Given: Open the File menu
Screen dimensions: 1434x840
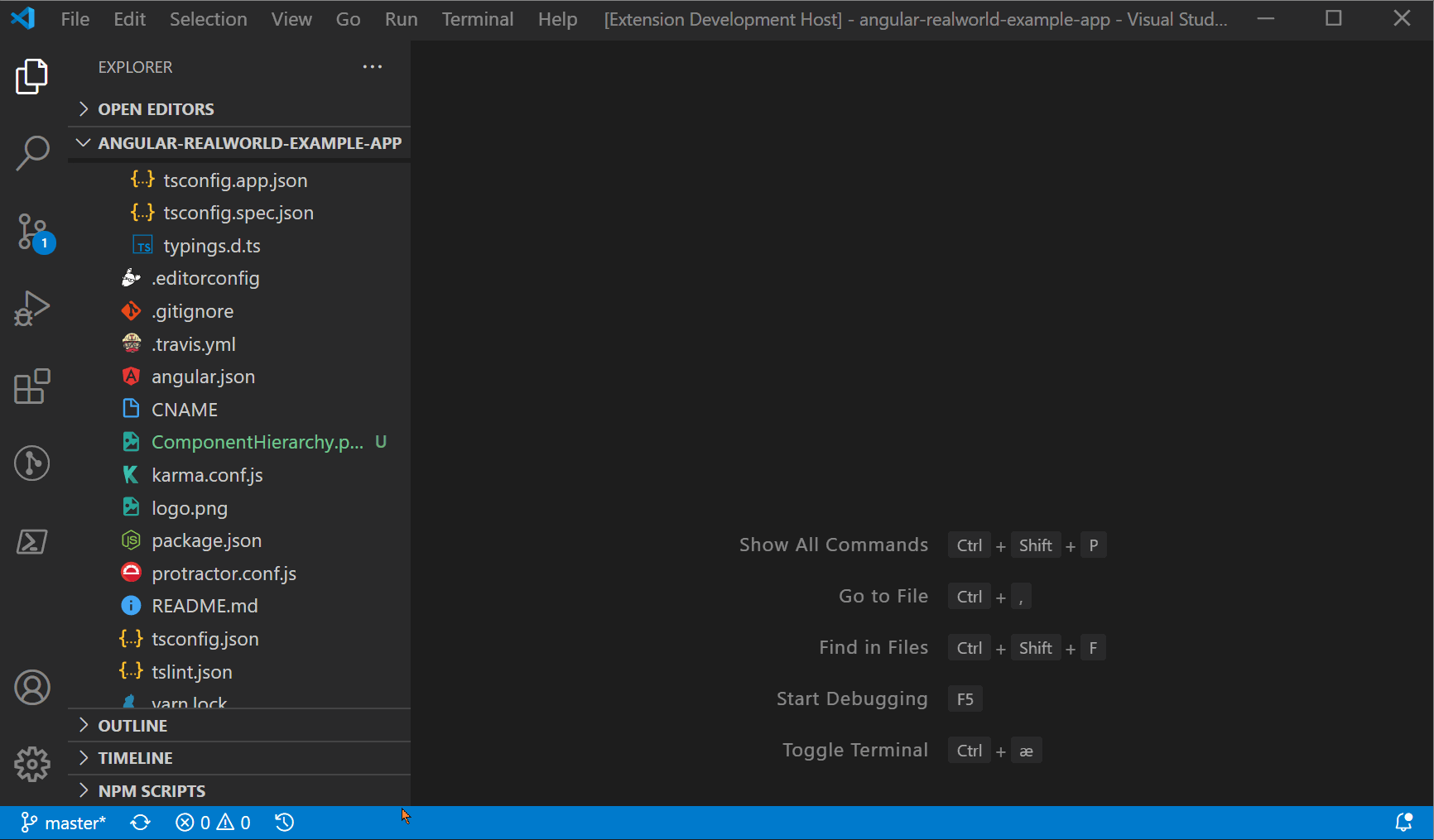Looking at the screenshot, I should pyautogui.click(x=75, y=19).
